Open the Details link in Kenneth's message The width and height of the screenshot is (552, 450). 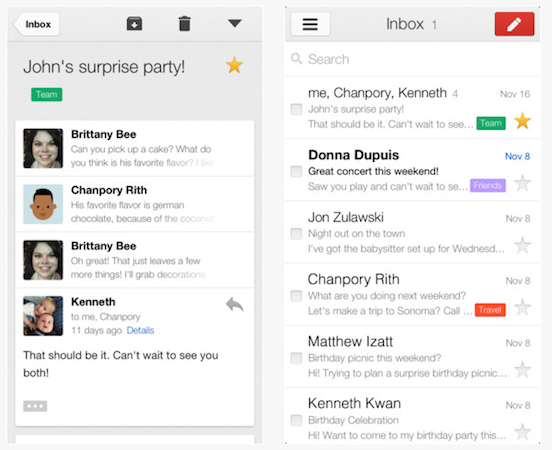pos(140,330)
